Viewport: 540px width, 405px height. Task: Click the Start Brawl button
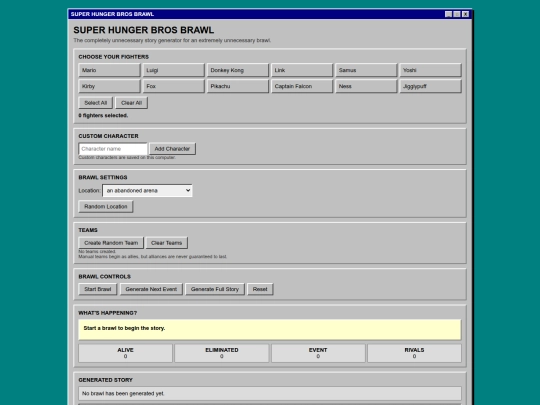point(98,289)
